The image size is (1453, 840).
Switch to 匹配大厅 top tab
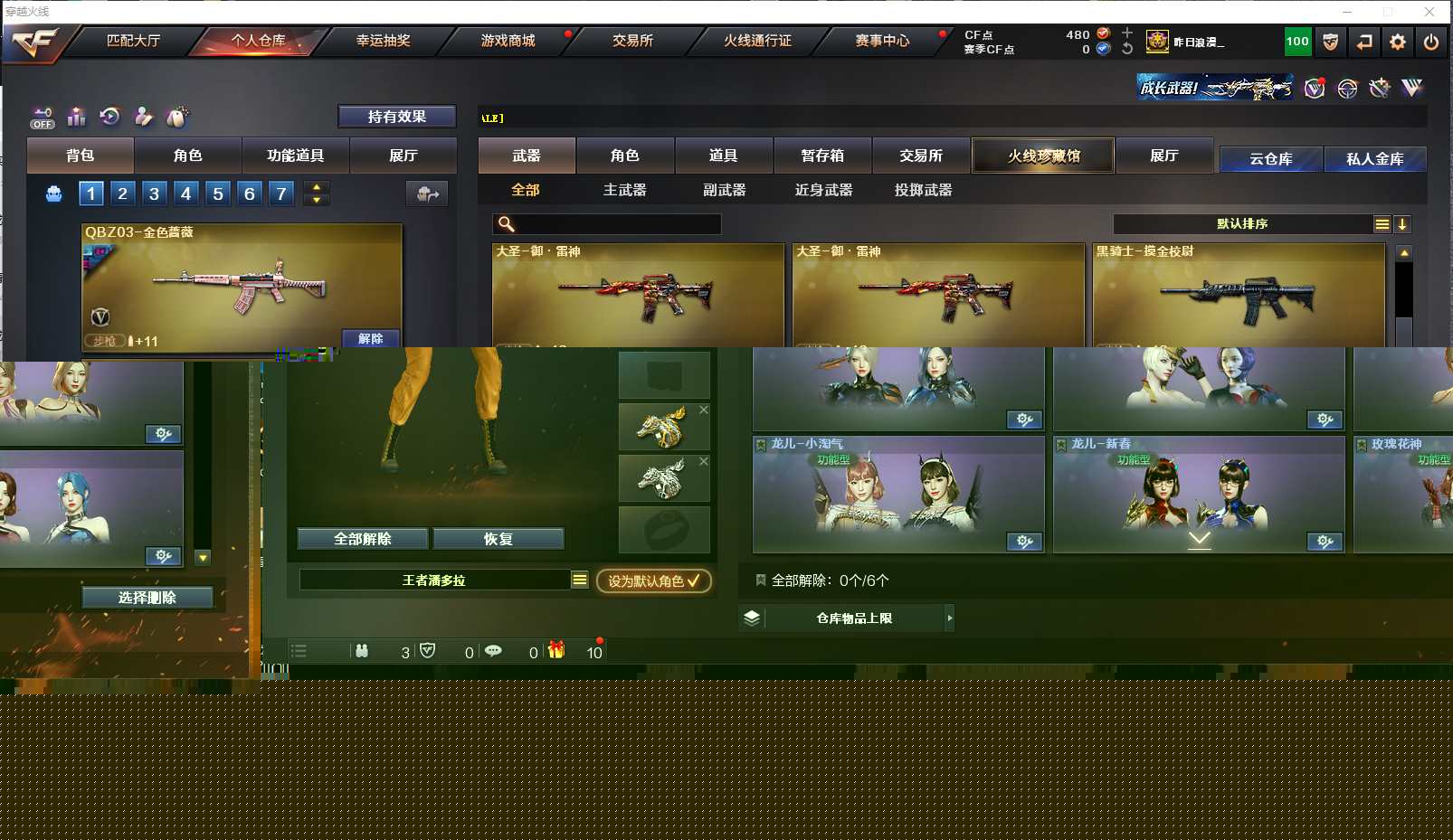[134, 41]
